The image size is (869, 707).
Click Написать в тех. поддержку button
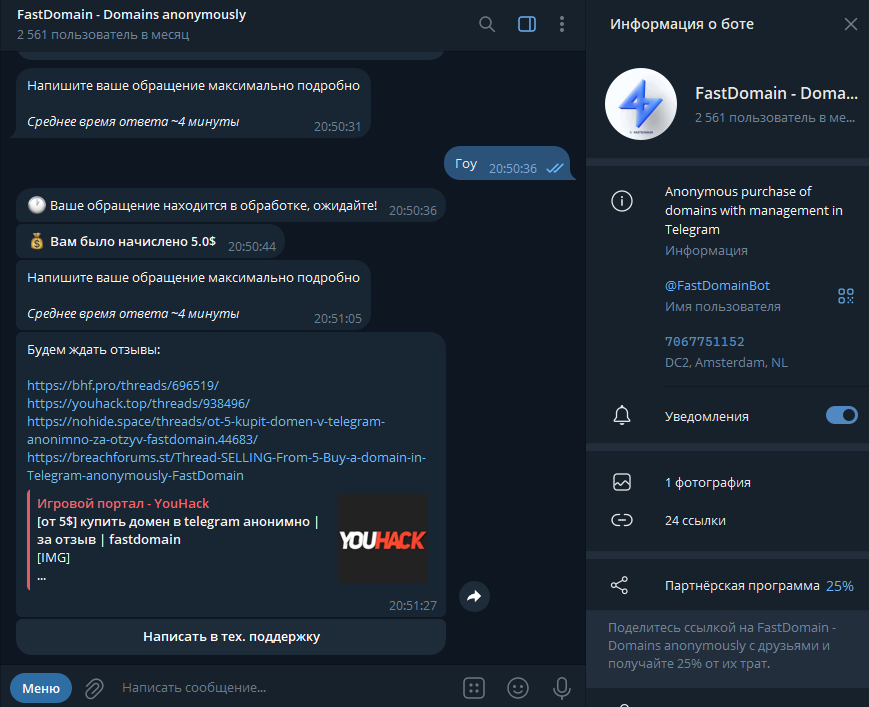click(231, 637)
